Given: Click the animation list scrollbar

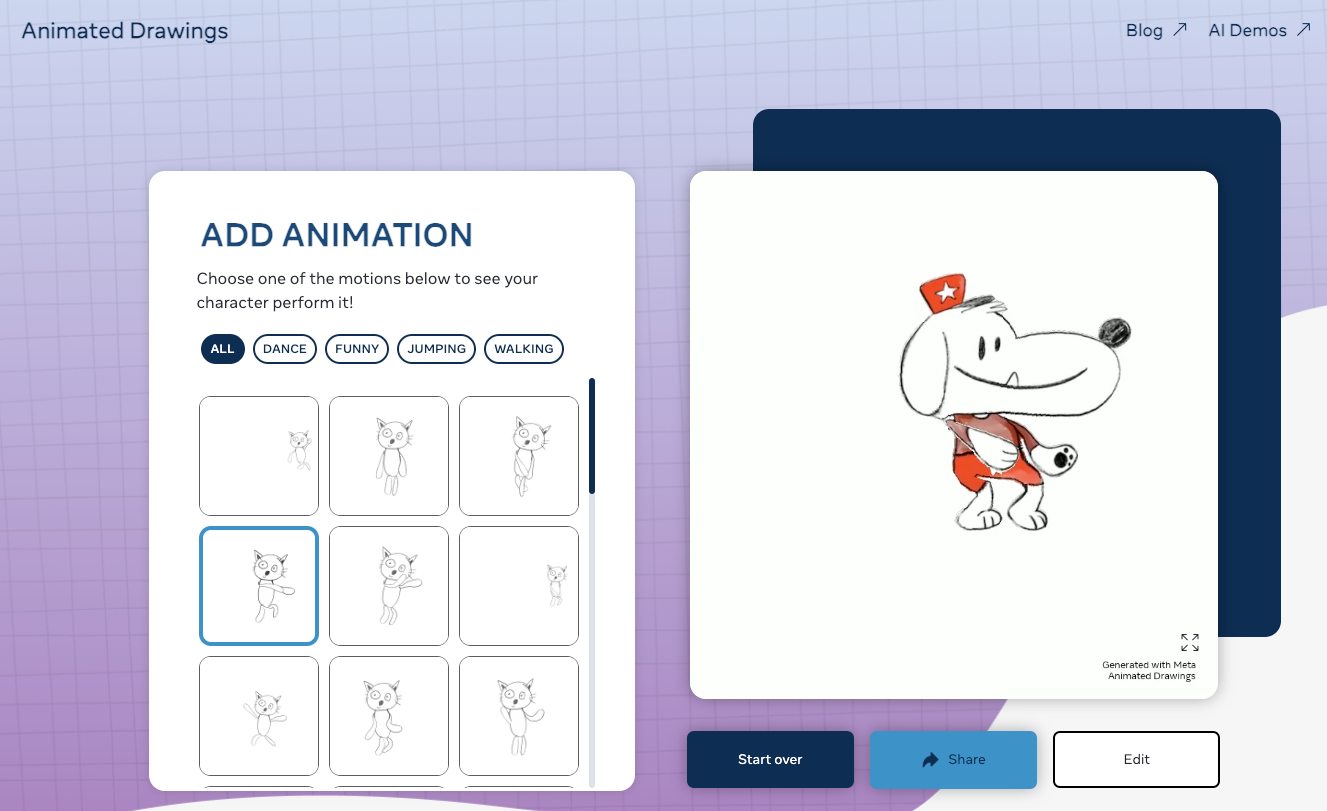Looking at the screenshot, I should coord(592,436).
